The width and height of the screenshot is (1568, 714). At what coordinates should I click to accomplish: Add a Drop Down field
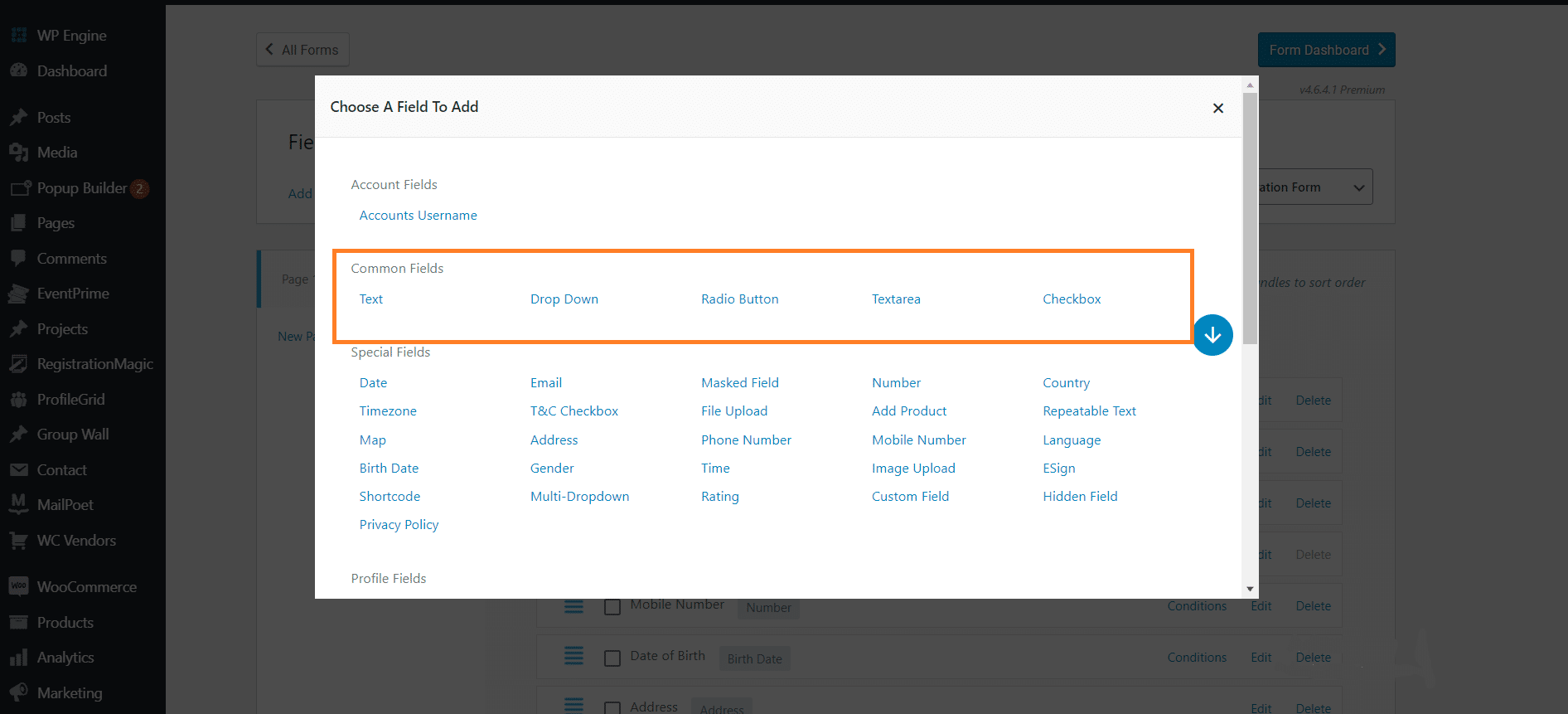pyautogui.click(x=564, y=299)
